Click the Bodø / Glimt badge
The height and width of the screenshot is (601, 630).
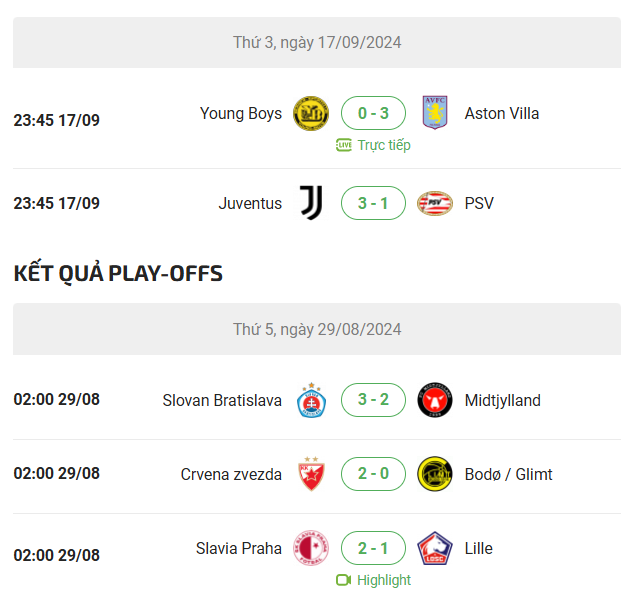(x=435, y=474)
